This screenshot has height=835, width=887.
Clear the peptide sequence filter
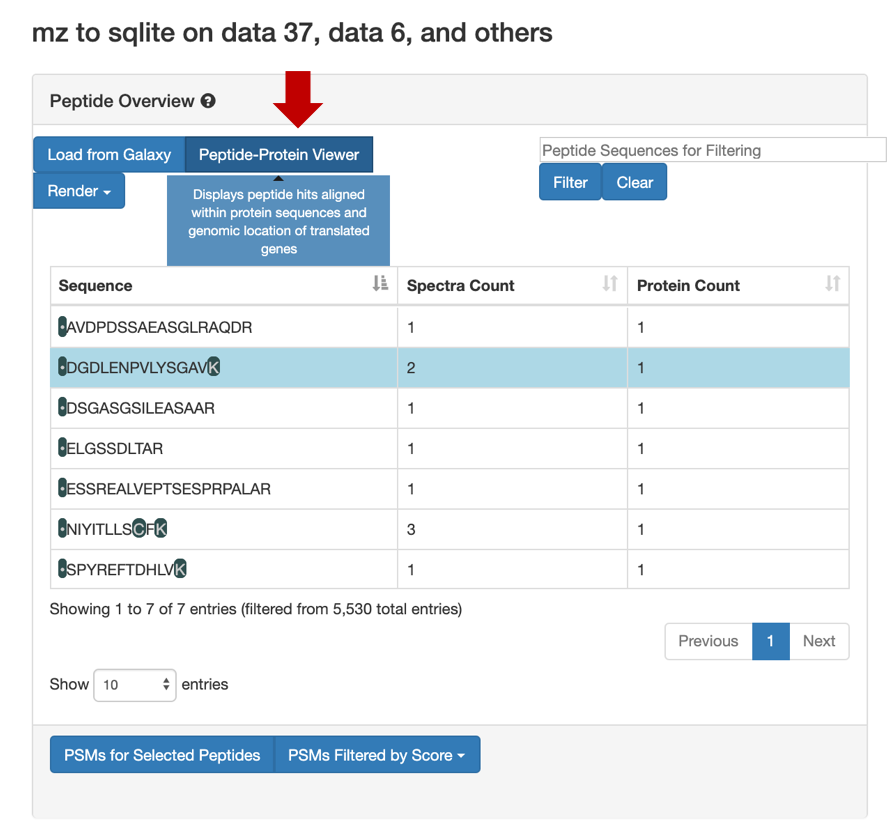(x=635, y=182)
